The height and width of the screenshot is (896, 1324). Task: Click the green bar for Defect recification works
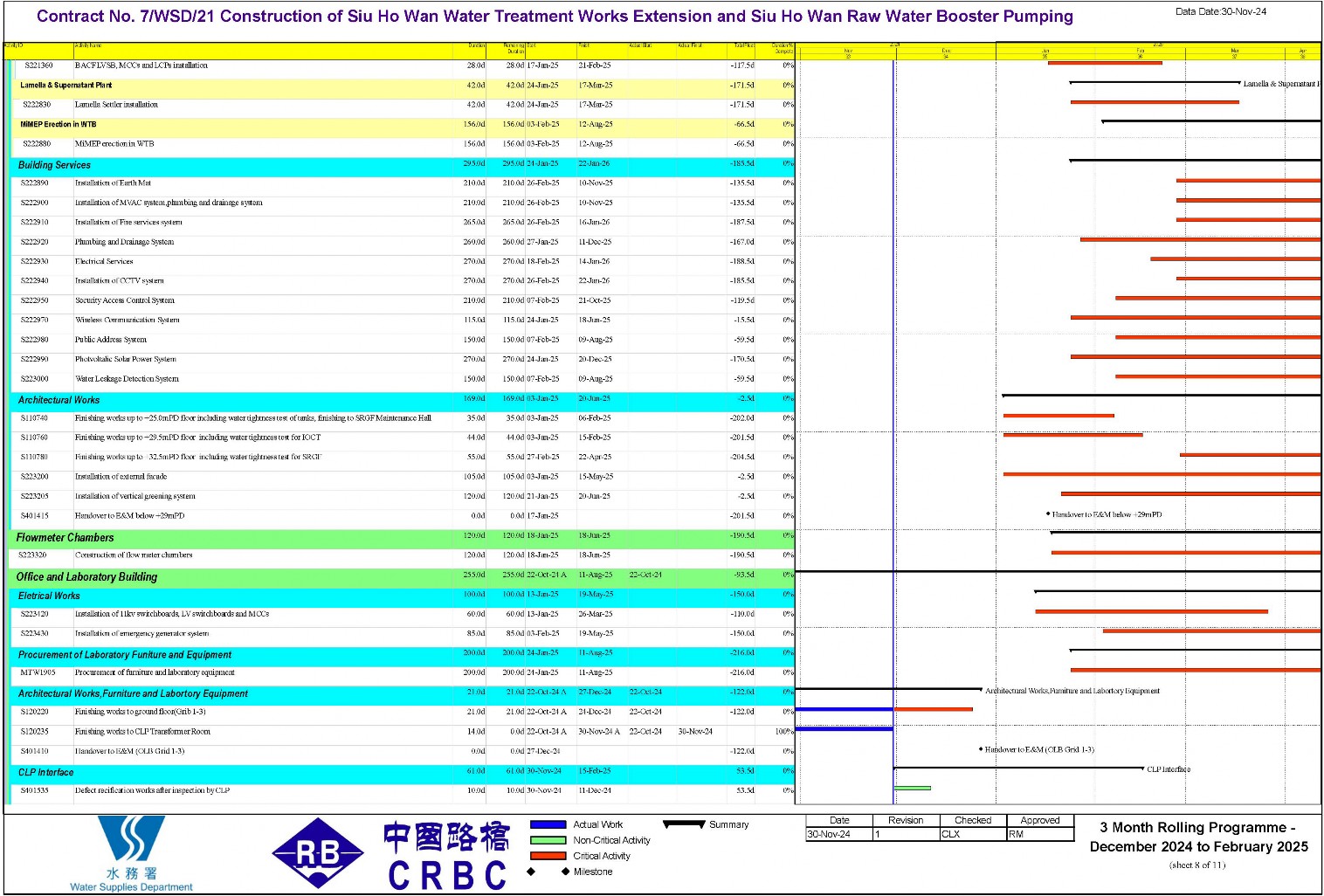click(x=913, y=788)
